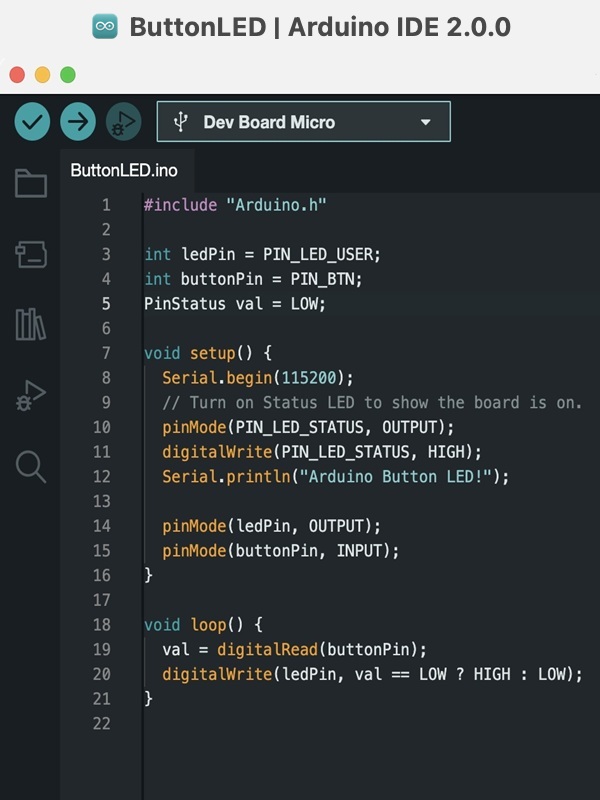Click the green maximize window button
The image size is (600, 800).
(68, 75)
